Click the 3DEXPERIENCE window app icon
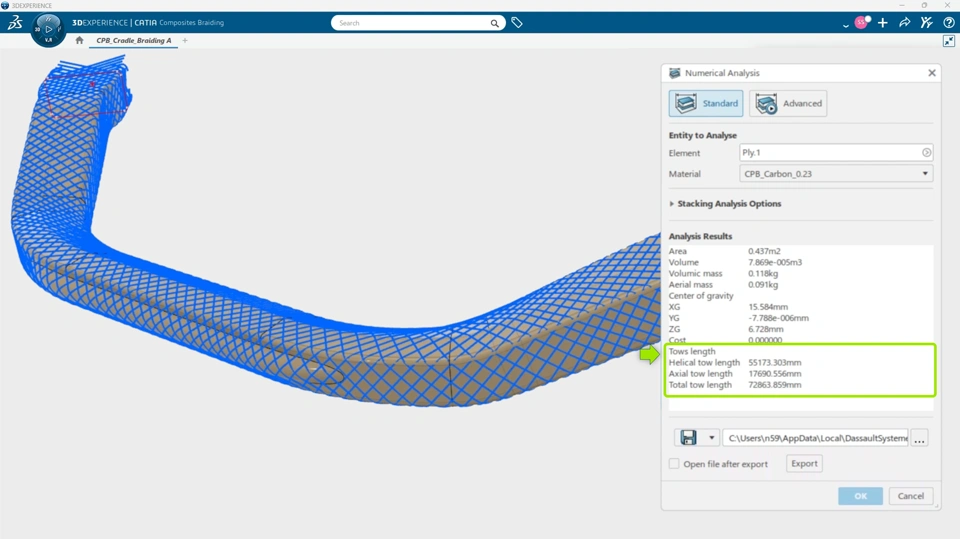 (x=5, y=5)
